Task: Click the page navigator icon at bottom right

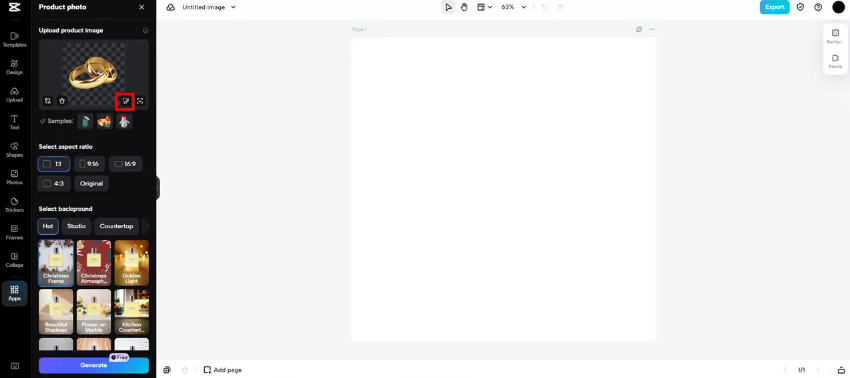Action: (x=840, y=370)
